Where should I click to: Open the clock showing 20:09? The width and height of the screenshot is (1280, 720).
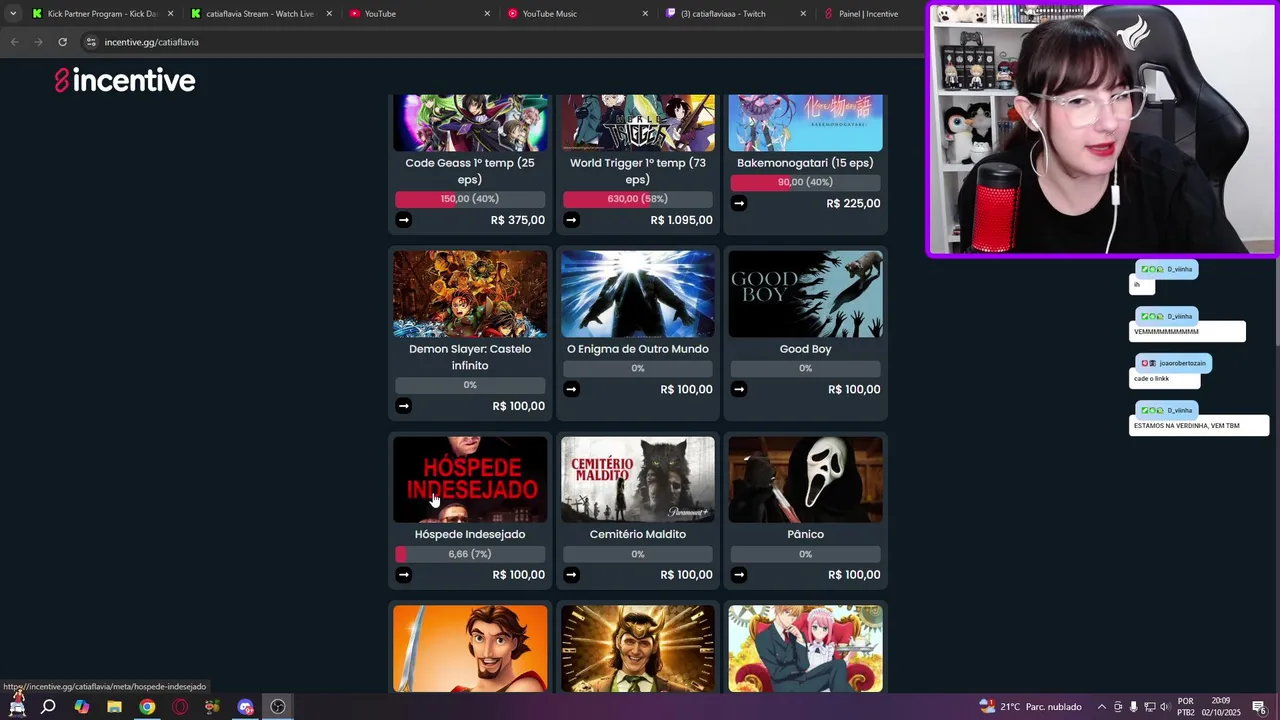click(1219, 707)
